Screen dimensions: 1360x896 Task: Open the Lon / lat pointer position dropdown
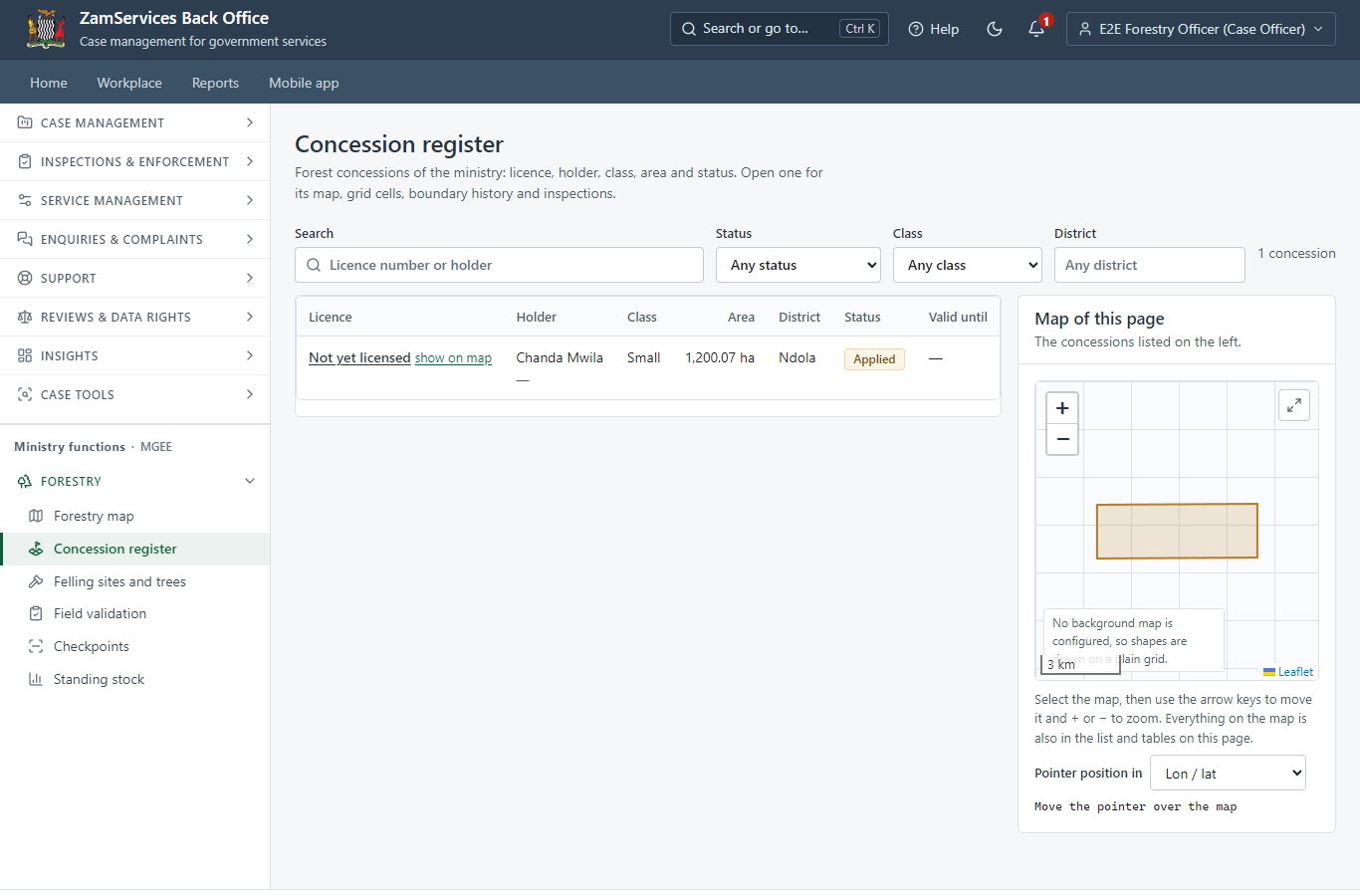click(x=1228, y=773)
